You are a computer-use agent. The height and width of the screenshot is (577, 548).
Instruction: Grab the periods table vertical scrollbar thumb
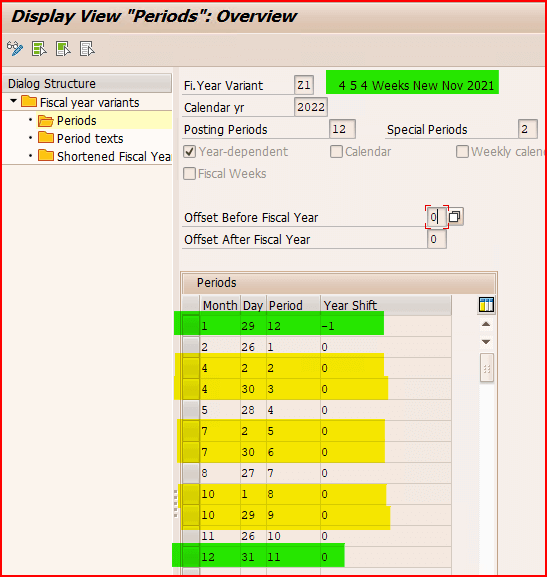(487, 368)
